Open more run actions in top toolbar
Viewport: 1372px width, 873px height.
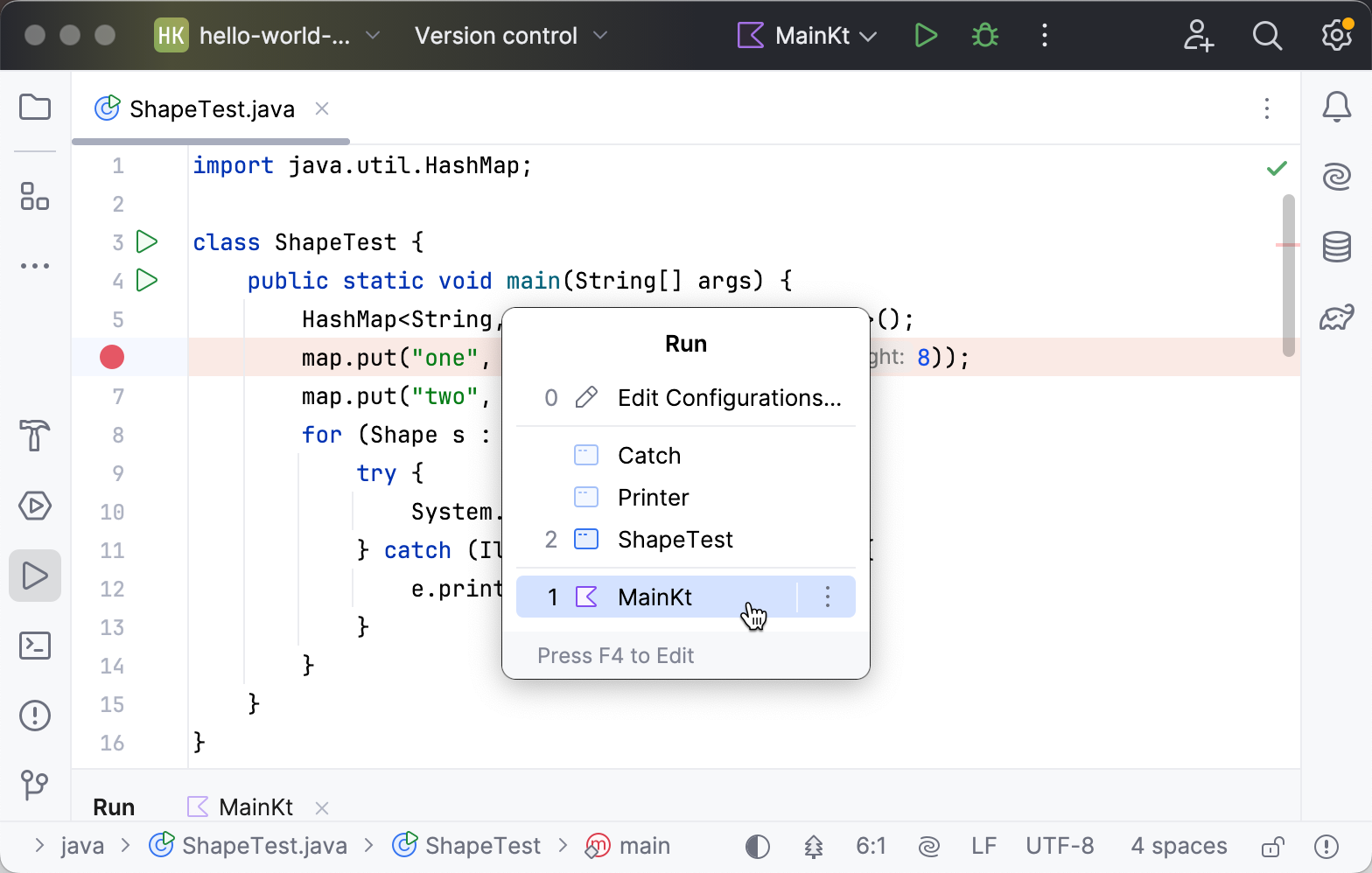(x=1045, y=36)
